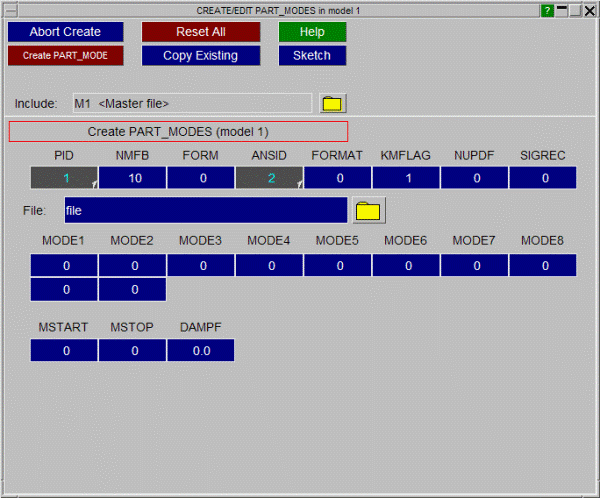Click the green question mark help icon
The height and width of the screenshot is (498, 600).
click(x=547, y=10)
